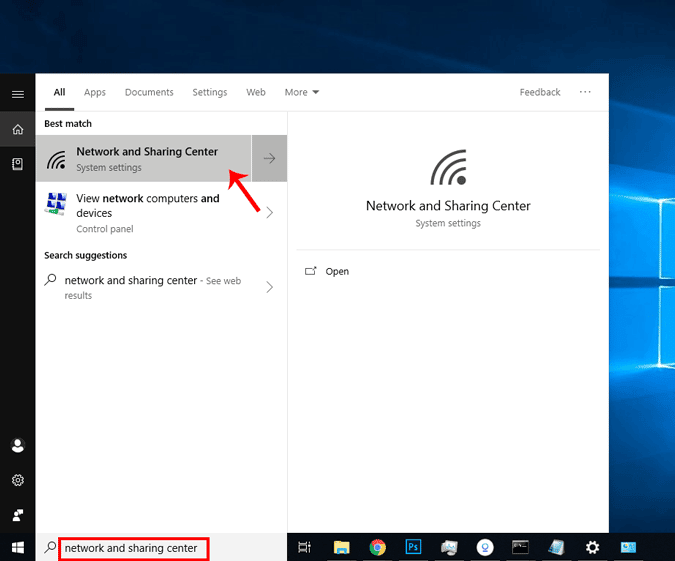Viewport: 675px width, 561px height.
Task: Open the sidebar Feedback person icon
Action: [x=18, y=515]
